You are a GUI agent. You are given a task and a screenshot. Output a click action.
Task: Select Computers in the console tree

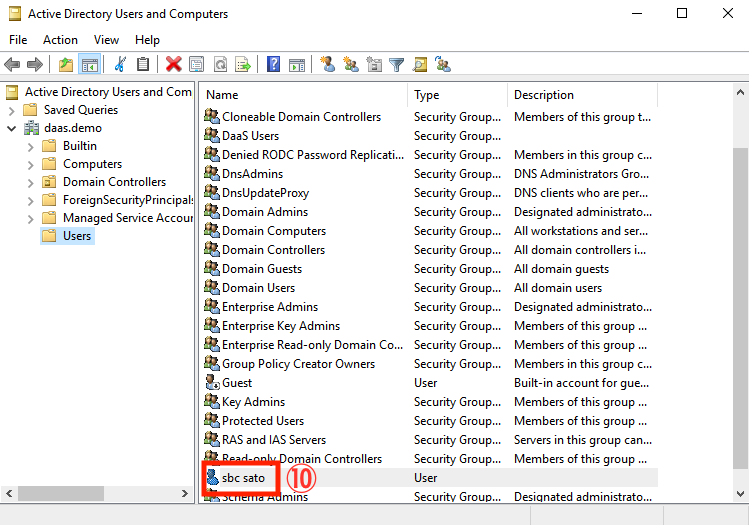coord(92,164)
